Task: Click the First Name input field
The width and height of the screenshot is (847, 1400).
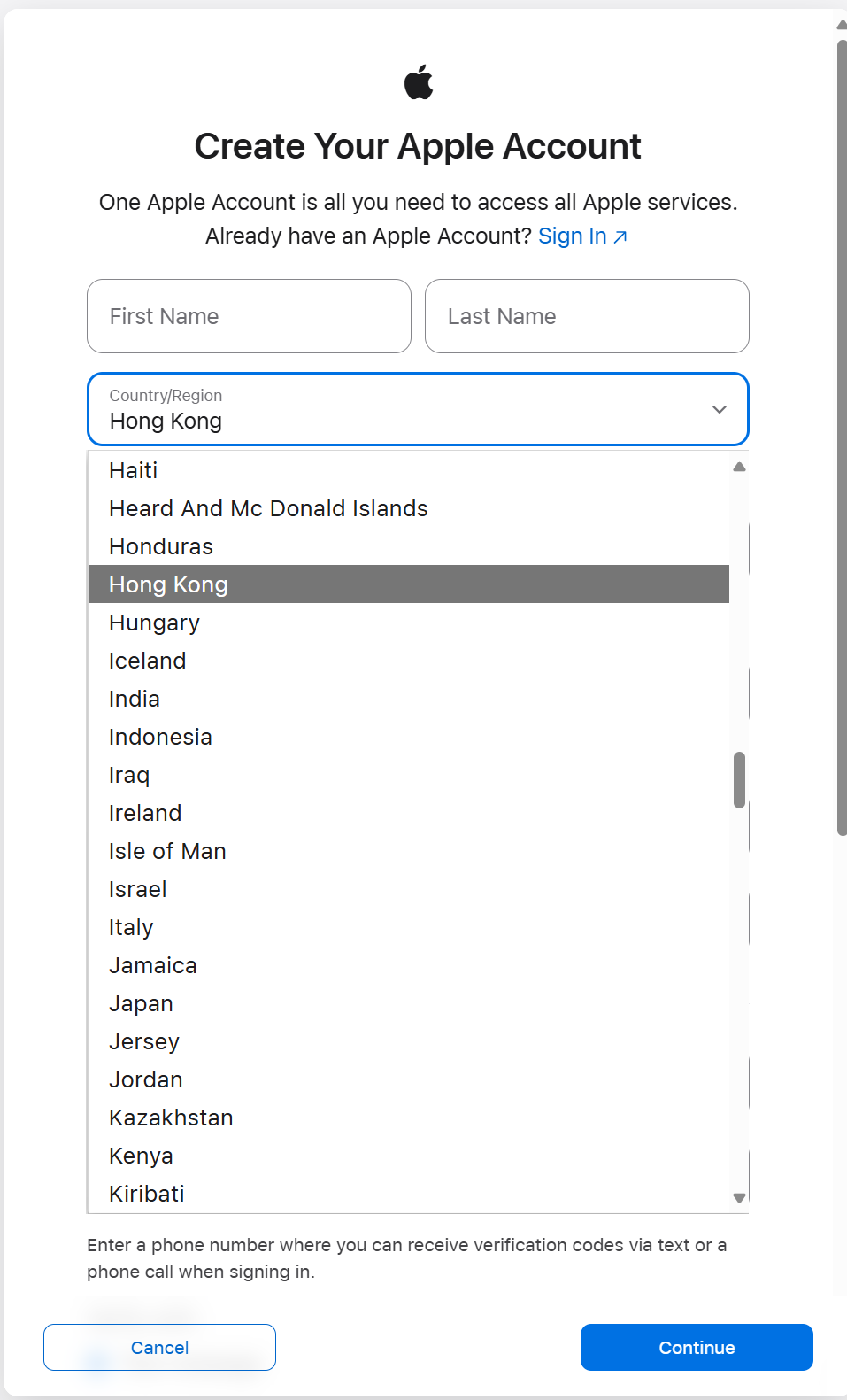Action: (x=249, y=316)
